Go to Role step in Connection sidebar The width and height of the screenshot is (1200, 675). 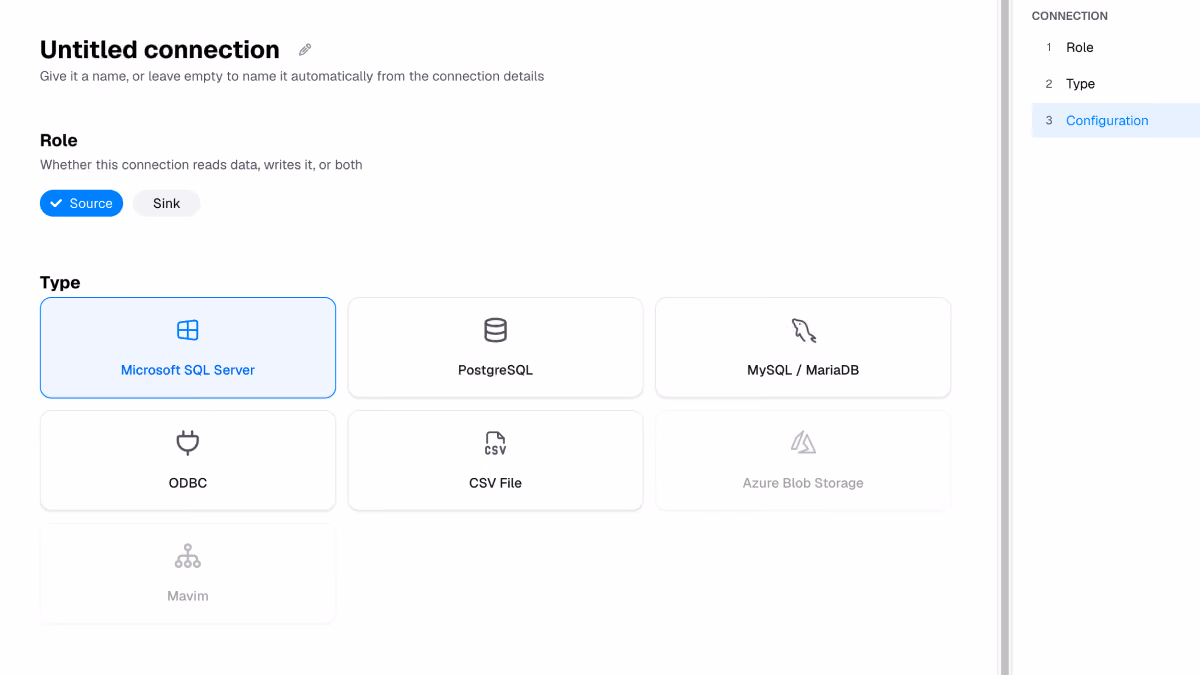click(x=1116, y=47)
